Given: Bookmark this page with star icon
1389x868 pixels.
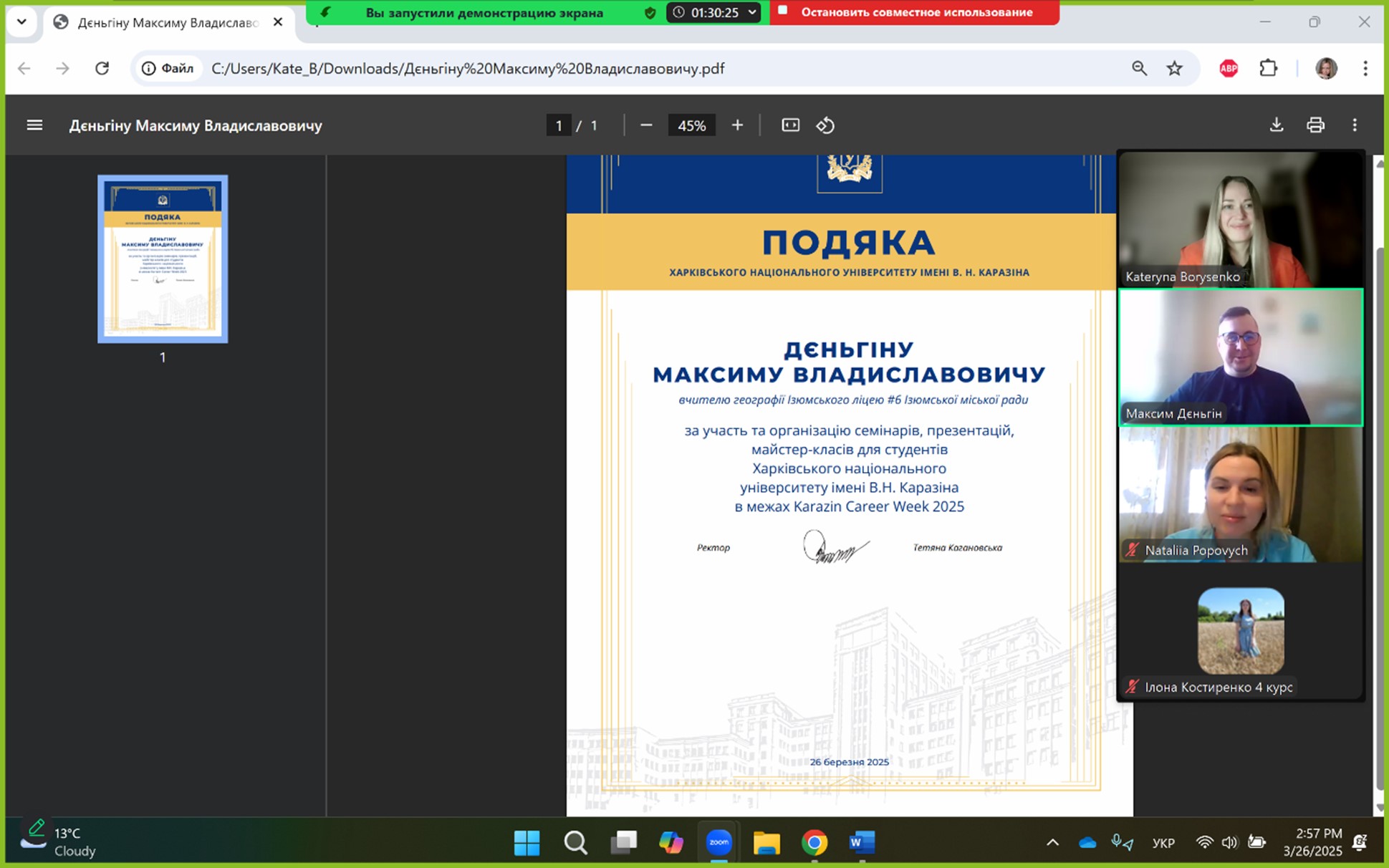Looking at the screenshot, I should (1175, 69).
